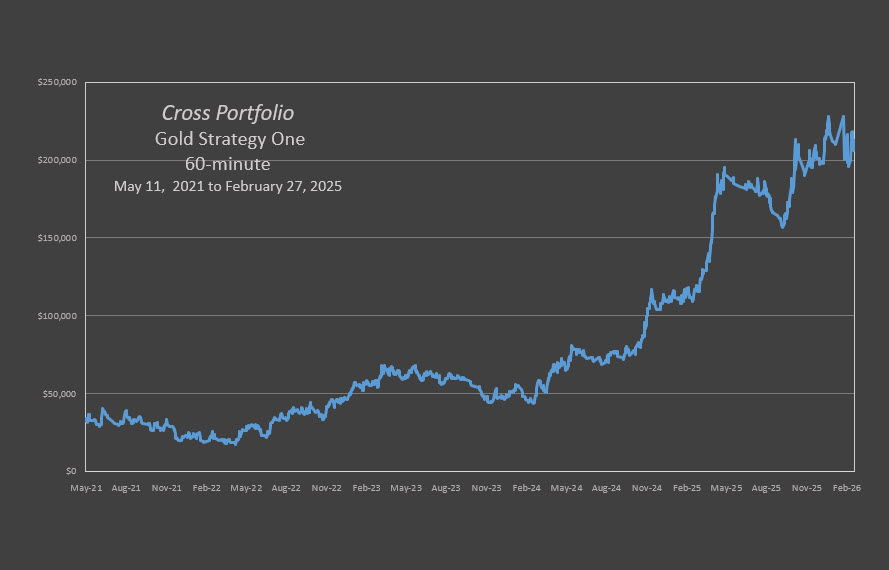Select the Aug-23 x-axis label
889x570 pixels.
pos(446,488)
